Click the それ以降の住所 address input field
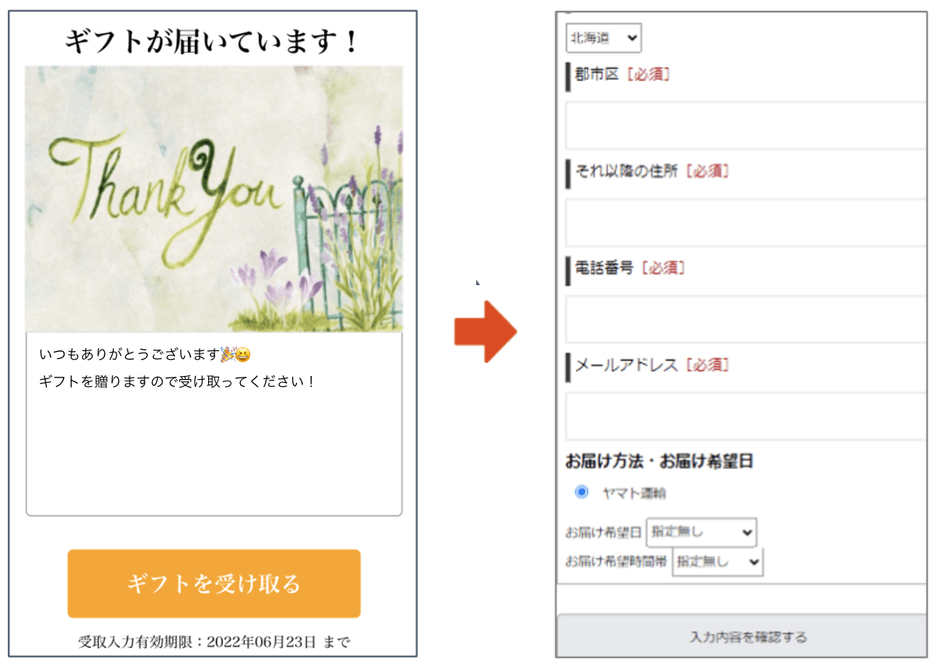This screenshot has width=940, height=665. [745, 222]
